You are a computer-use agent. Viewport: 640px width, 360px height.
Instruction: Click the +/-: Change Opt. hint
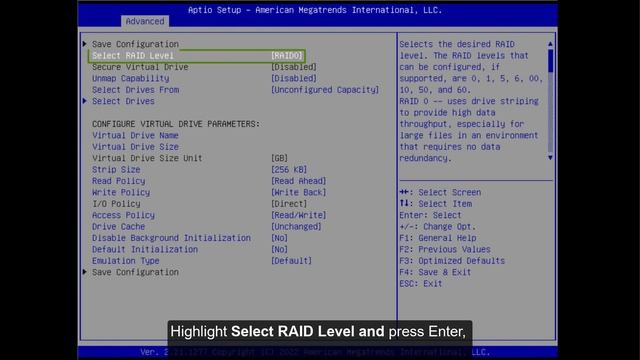[x=438, y=227]
